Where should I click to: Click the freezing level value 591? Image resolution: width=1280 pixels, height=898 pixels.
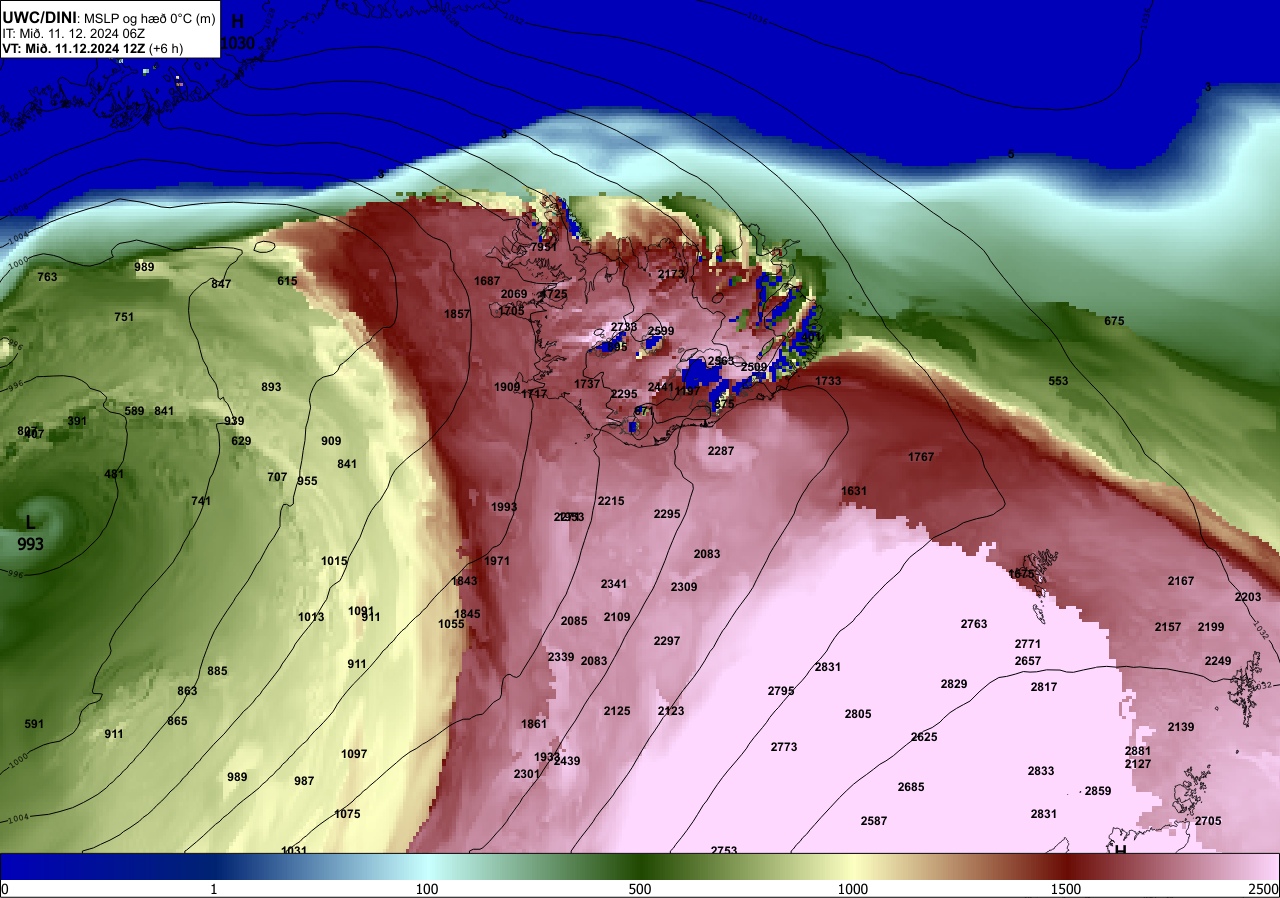(x=34, y=724)
